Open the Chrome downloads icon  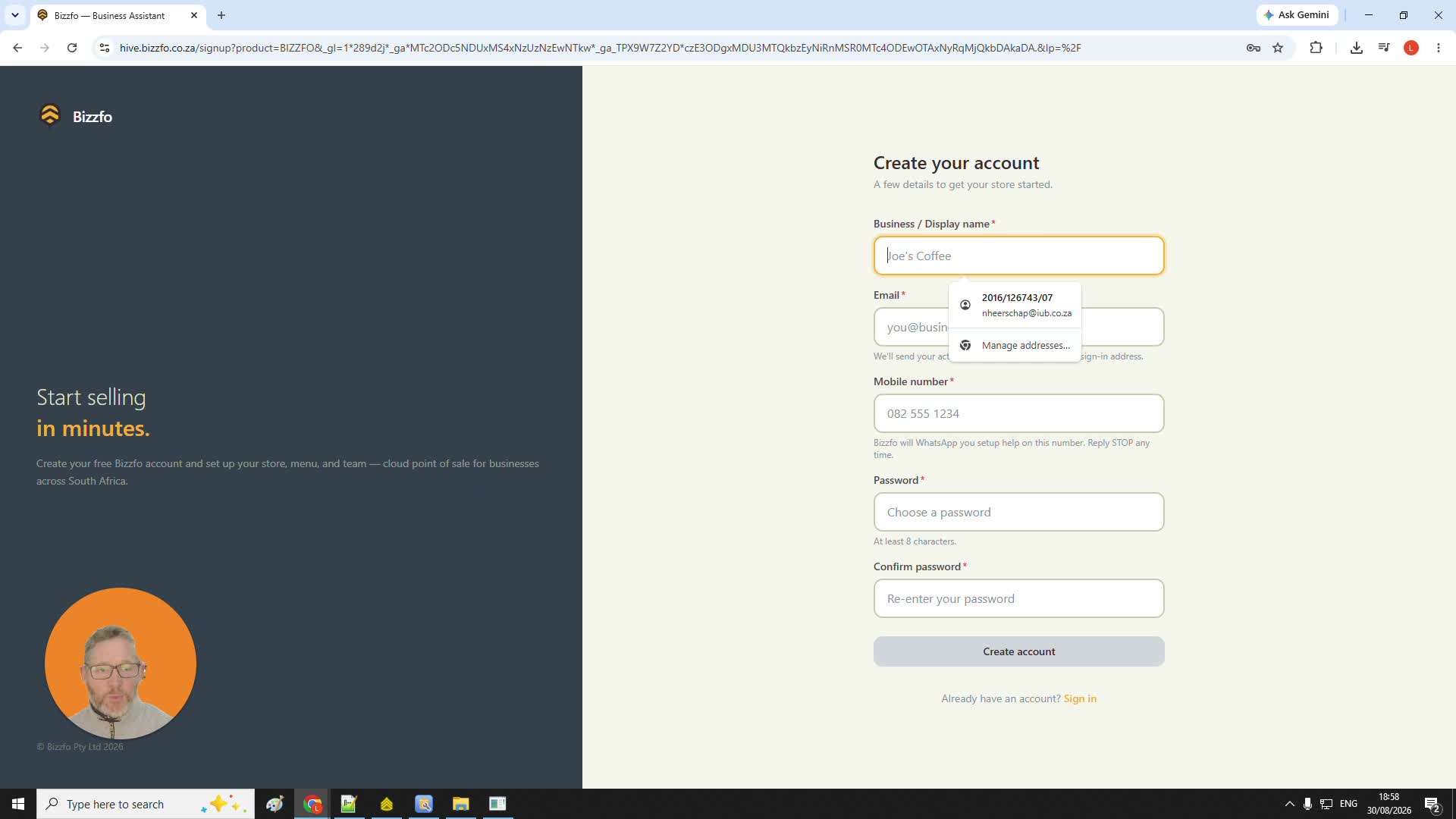pos(1357,48)
